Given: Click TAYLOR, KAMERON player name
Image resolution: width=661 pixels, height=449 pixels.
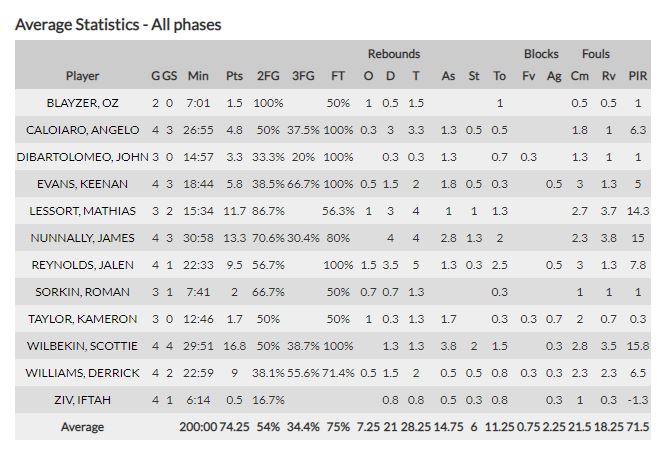Looking at the screenshot, I should 82,319.
